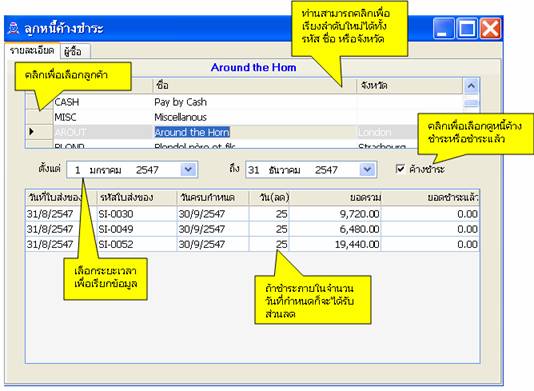Click the due date in SI-0030 row
Viewport: 534px width, 391px height.
(202, 214)
